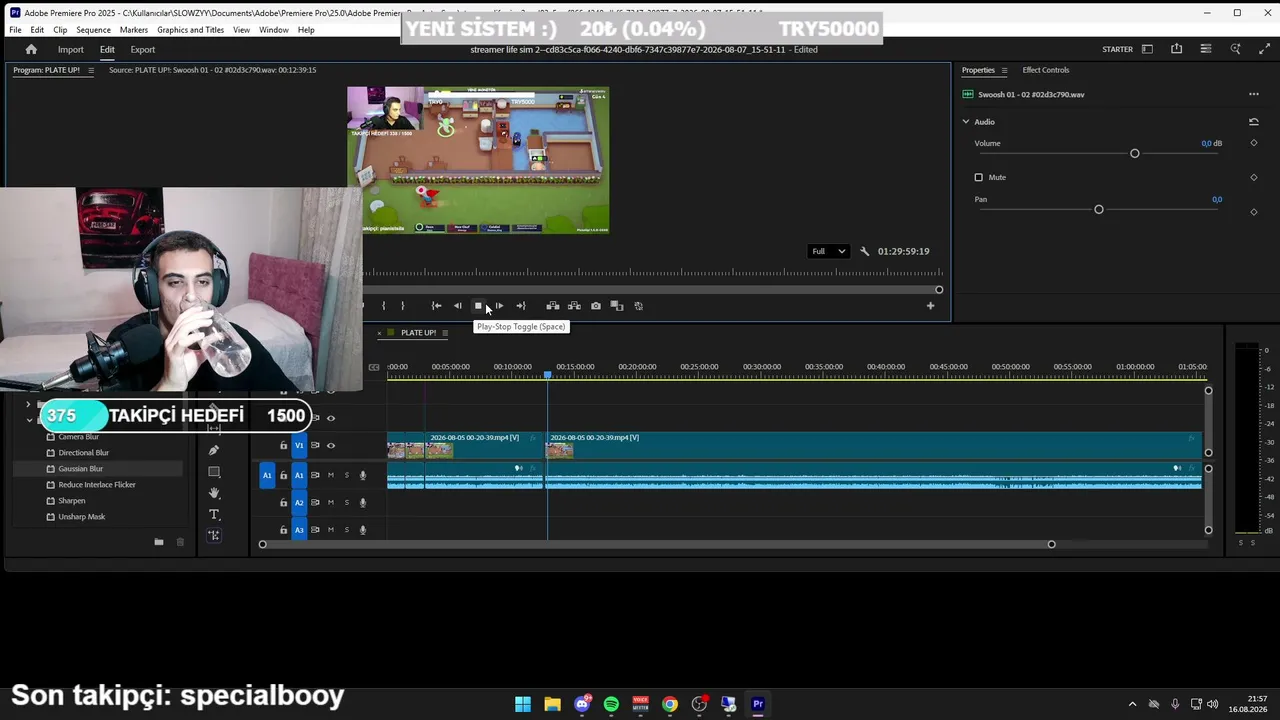Select the Type tool

(x=214, y=515)
